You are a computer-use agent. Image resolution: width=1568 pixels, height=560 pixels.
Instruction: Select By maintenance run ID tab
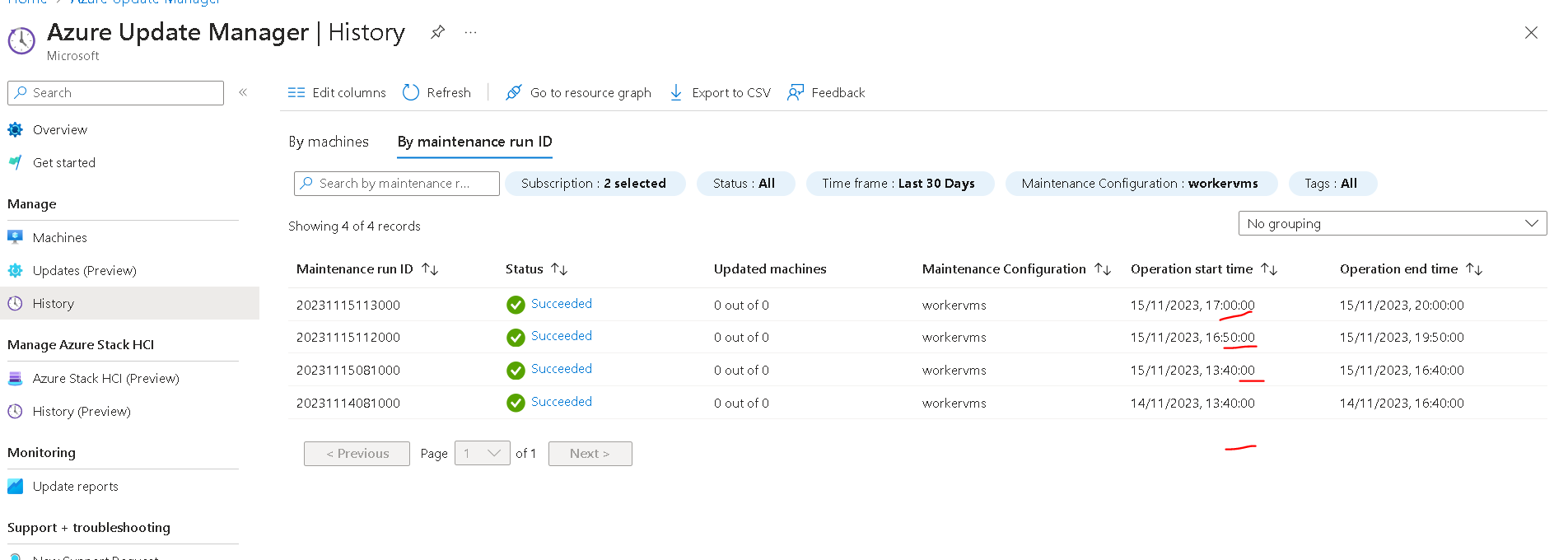(474, 142)
